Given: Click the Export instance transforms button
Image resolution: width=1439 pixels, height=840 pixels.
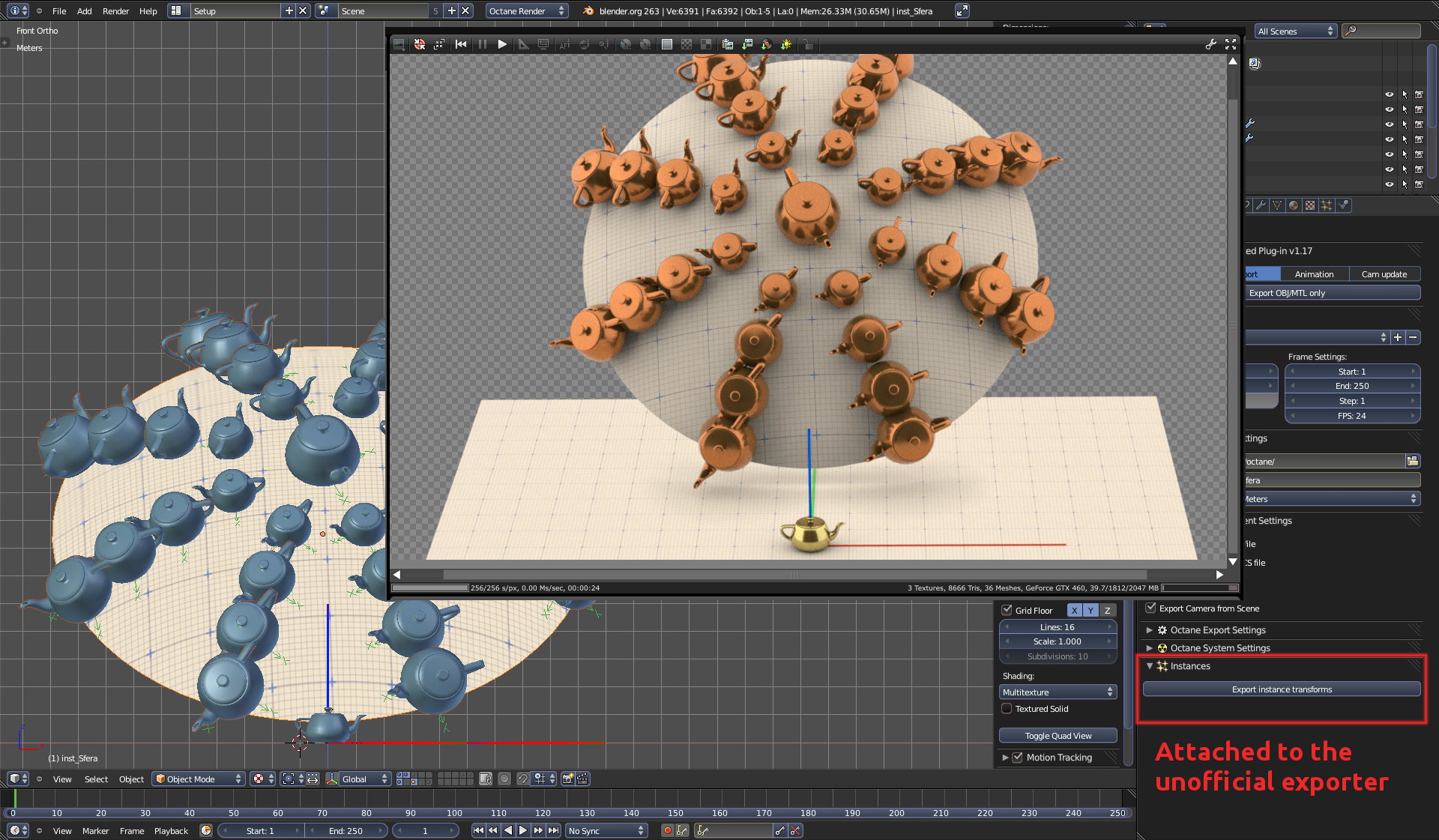Looking at the screenshot, I should point(1282,689).
